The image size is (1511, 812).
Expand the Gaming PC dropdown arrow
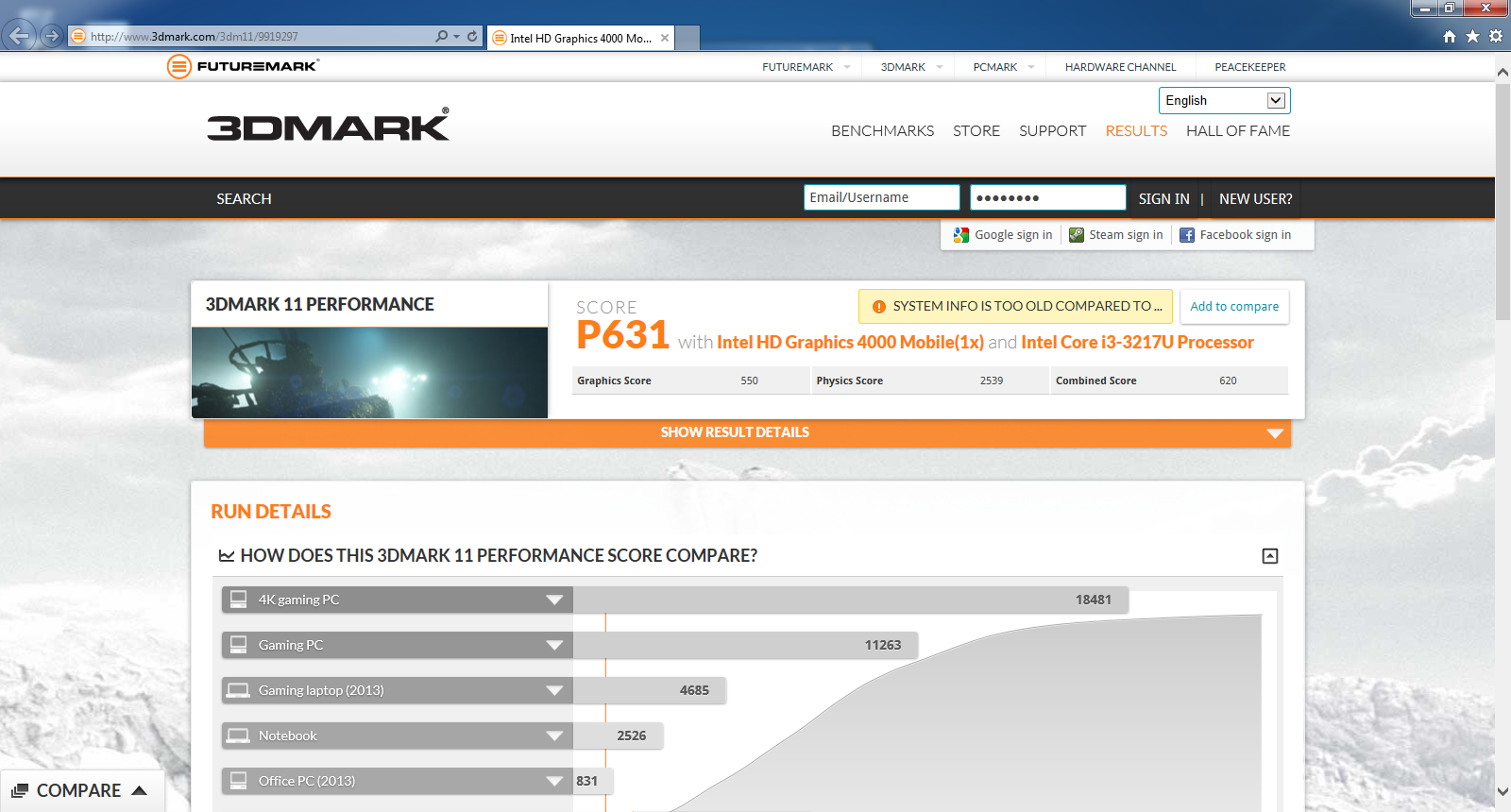554,645
